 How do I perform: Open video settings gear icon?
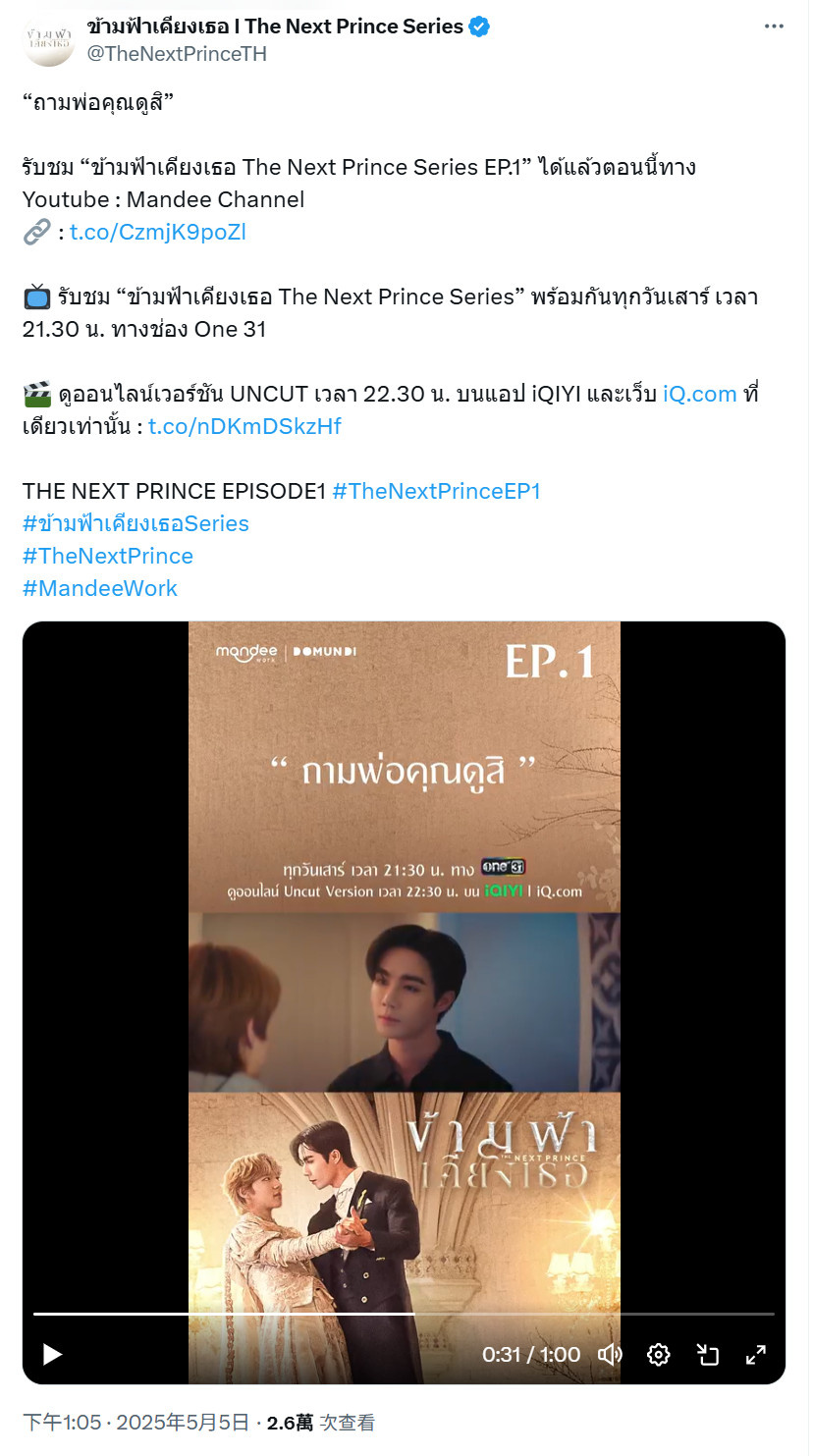click(x=658, y=1354)
